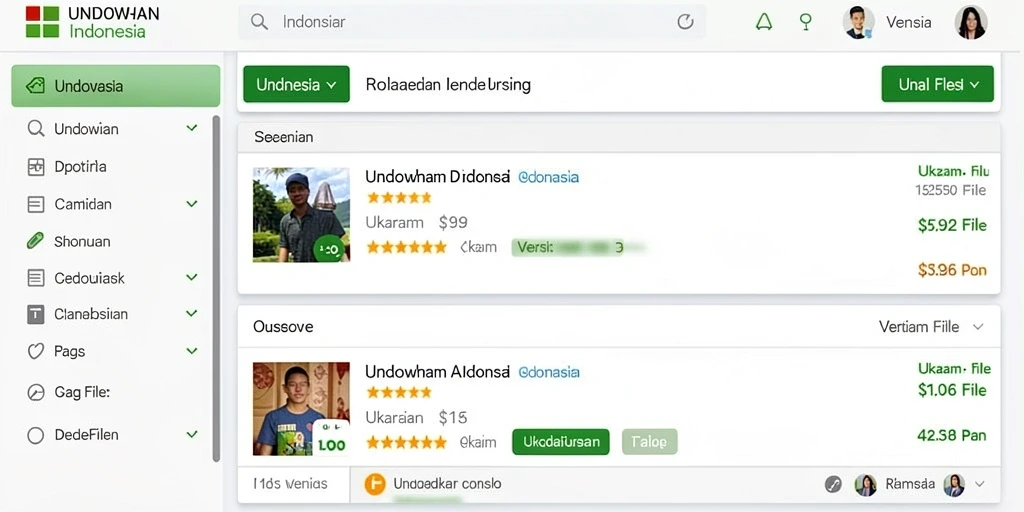Open the Undnesia green dropdown
This screenshot has width=1024, height=512.
pyautogui.click(x=296, y=84)
